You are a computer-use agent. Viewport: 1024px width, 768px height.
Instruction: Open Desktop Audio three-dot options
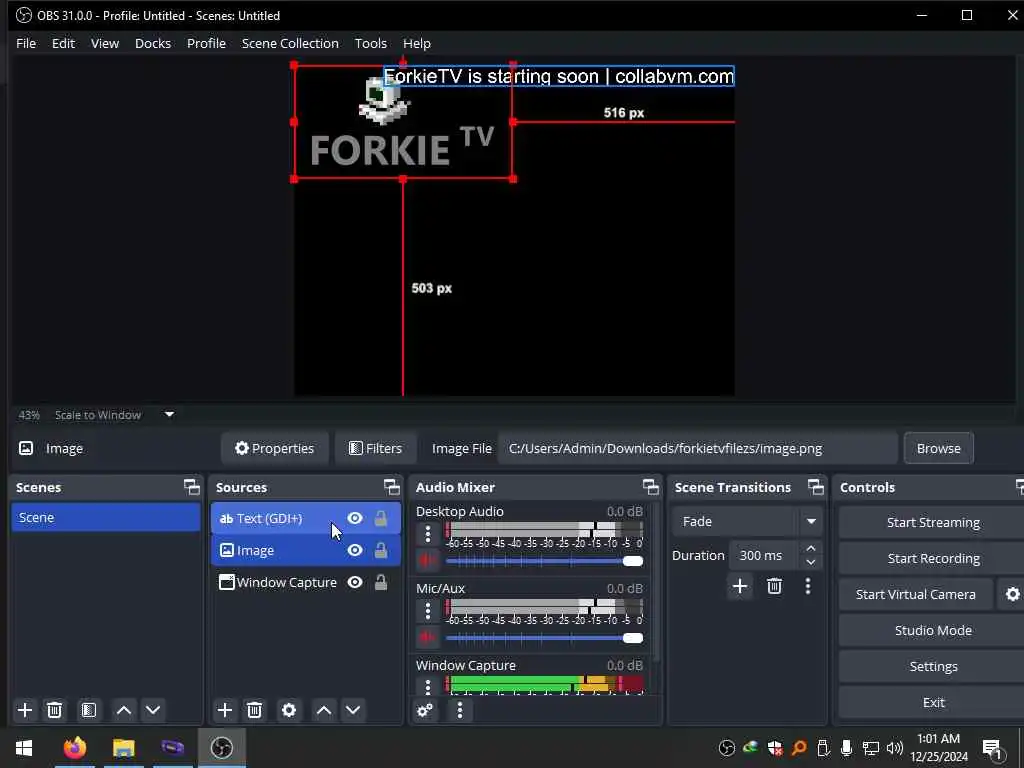[x=428, y=534]
